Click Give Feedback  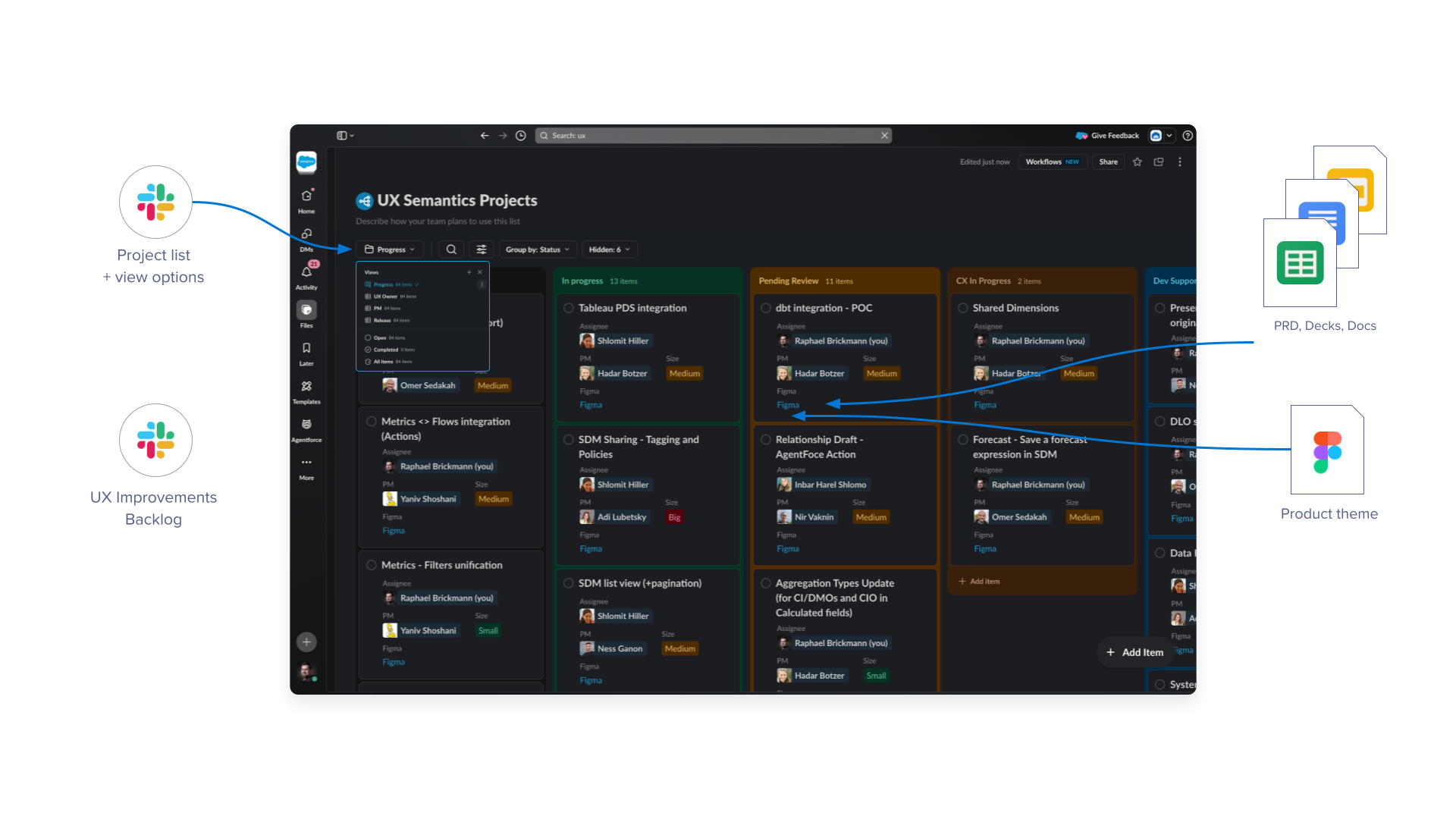[1108, 136]
